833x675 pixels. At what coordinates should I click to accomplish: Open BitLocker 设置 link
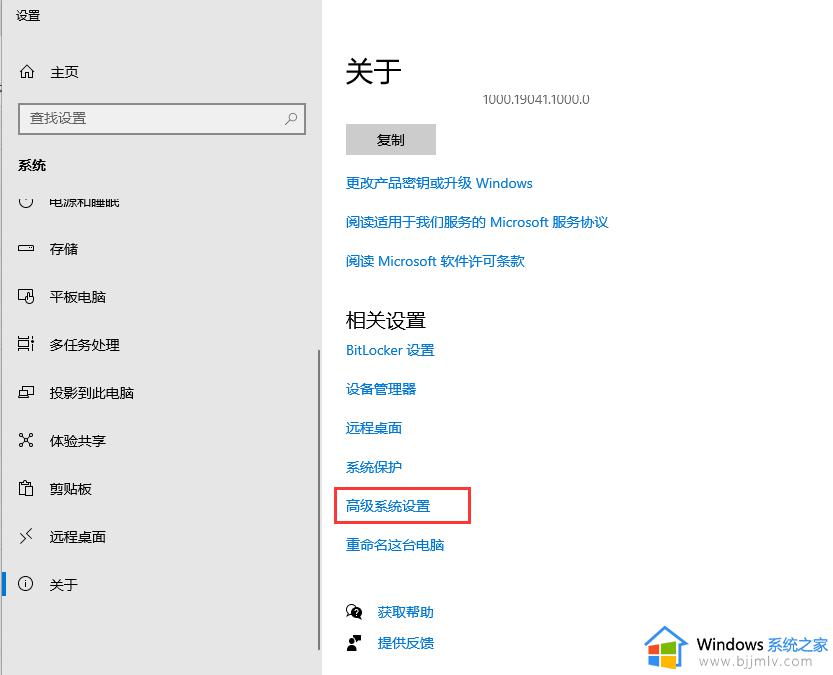coord(390,350)
